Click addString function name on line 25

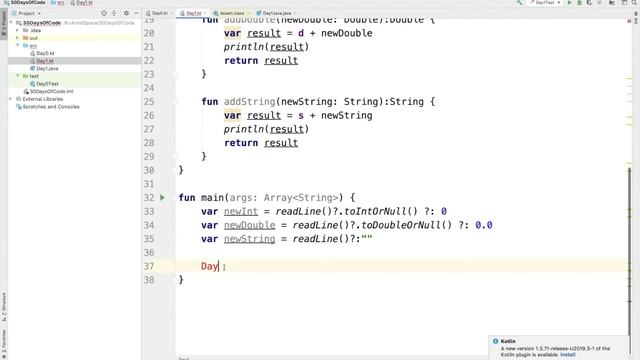249,102
